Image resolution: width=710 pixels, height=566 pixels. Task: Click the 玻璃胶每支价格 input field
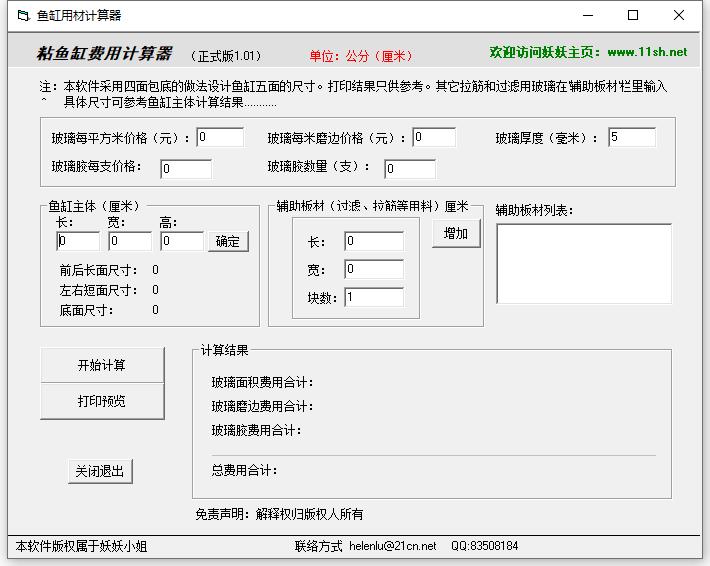(186, 169)
